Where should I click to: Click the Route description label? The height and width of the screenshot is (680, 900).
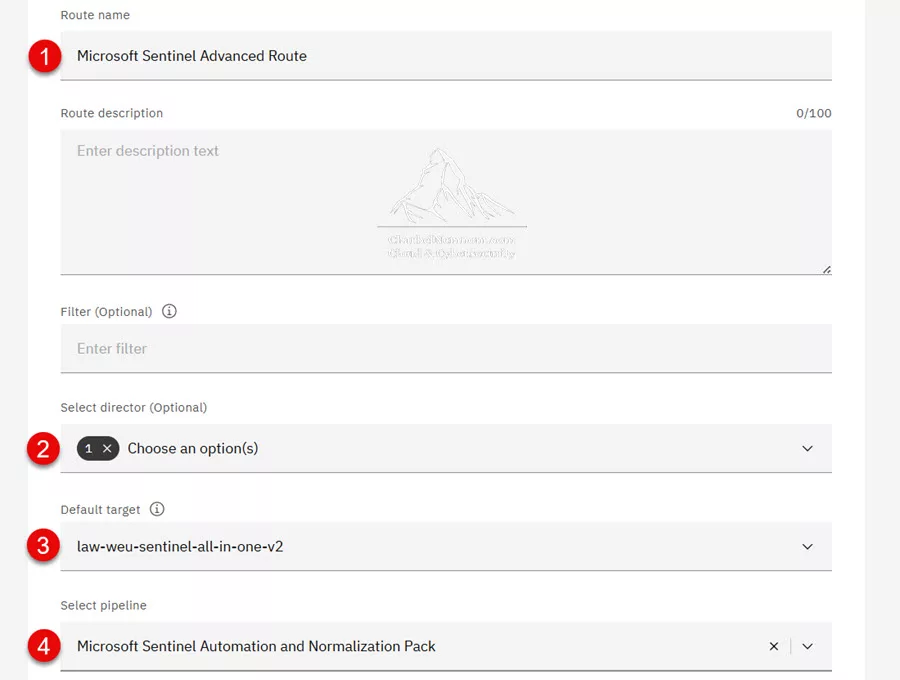click(x=112, y=113)
